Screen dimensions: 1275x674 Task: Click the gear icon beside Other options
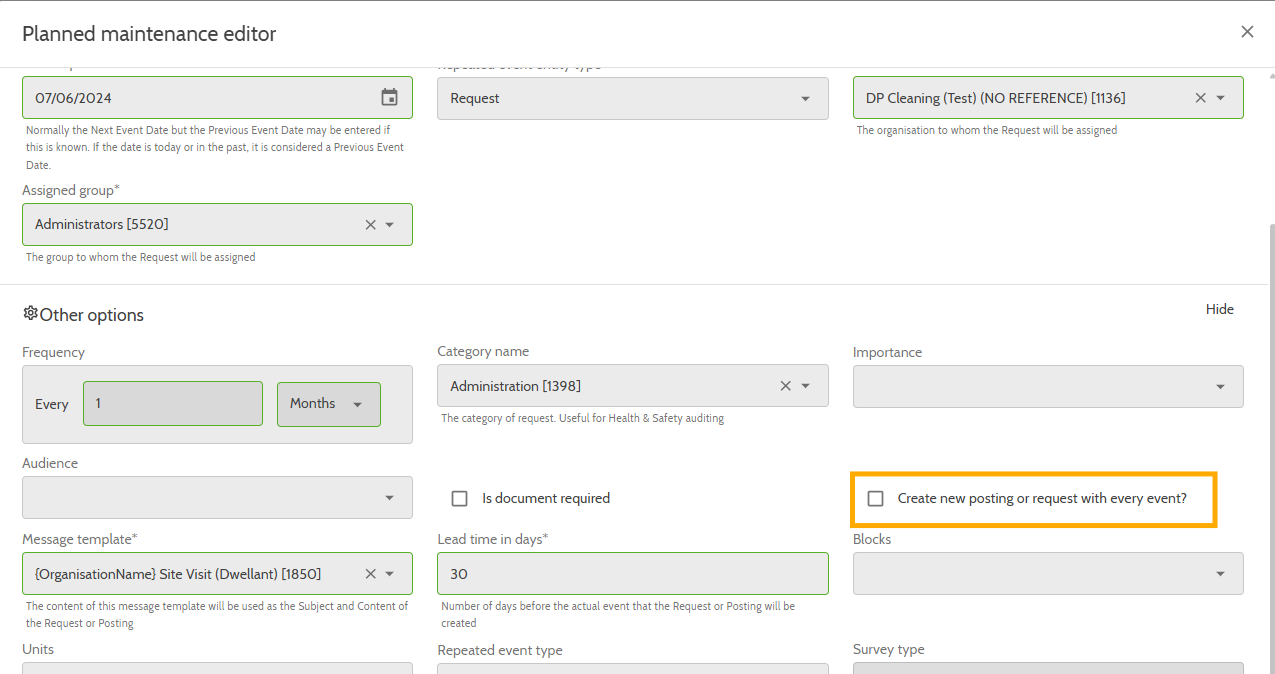click(30, 314)
